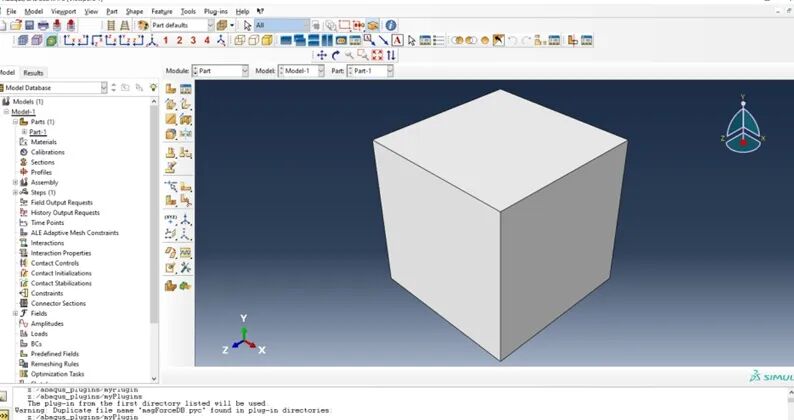Image resolution: width=794 pixels, height=420 pixels.
Task: Open the Plug-ins menu
Action: click(x=215, y=11)
